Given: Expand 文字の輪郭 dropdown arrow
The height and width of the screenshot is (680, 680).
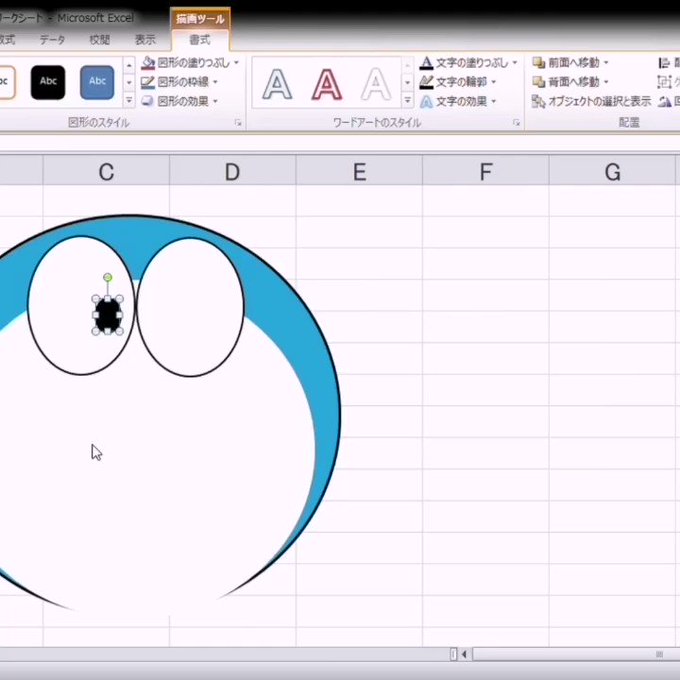Looking at the screenshot, I should (x=494, y=82).
